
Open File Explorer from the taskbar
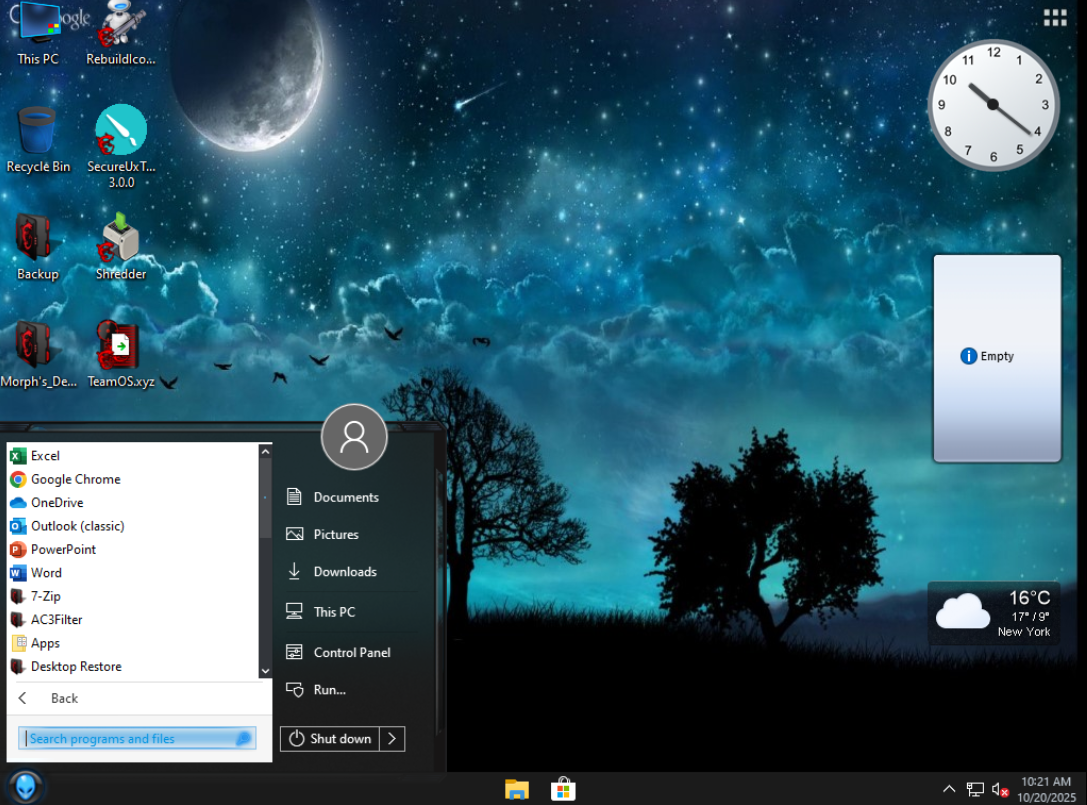point(516,789)
